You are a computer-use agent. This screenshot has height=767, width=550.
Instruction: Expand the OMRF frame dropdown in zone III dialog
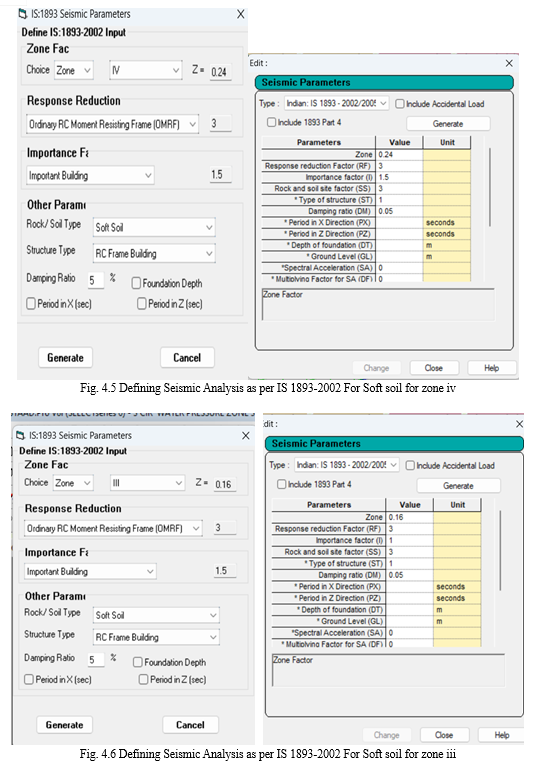113,528
